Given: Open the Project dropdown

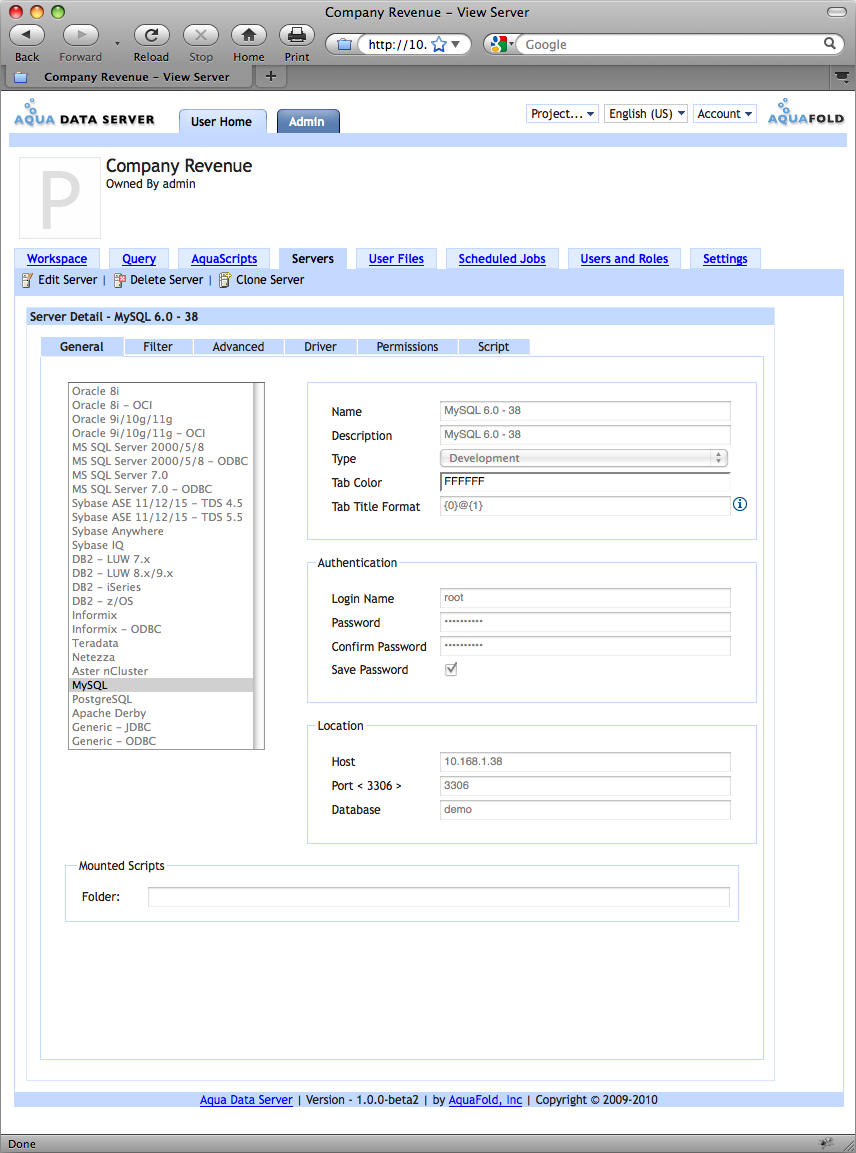Looking at the screenshot, I should [563, 113].
